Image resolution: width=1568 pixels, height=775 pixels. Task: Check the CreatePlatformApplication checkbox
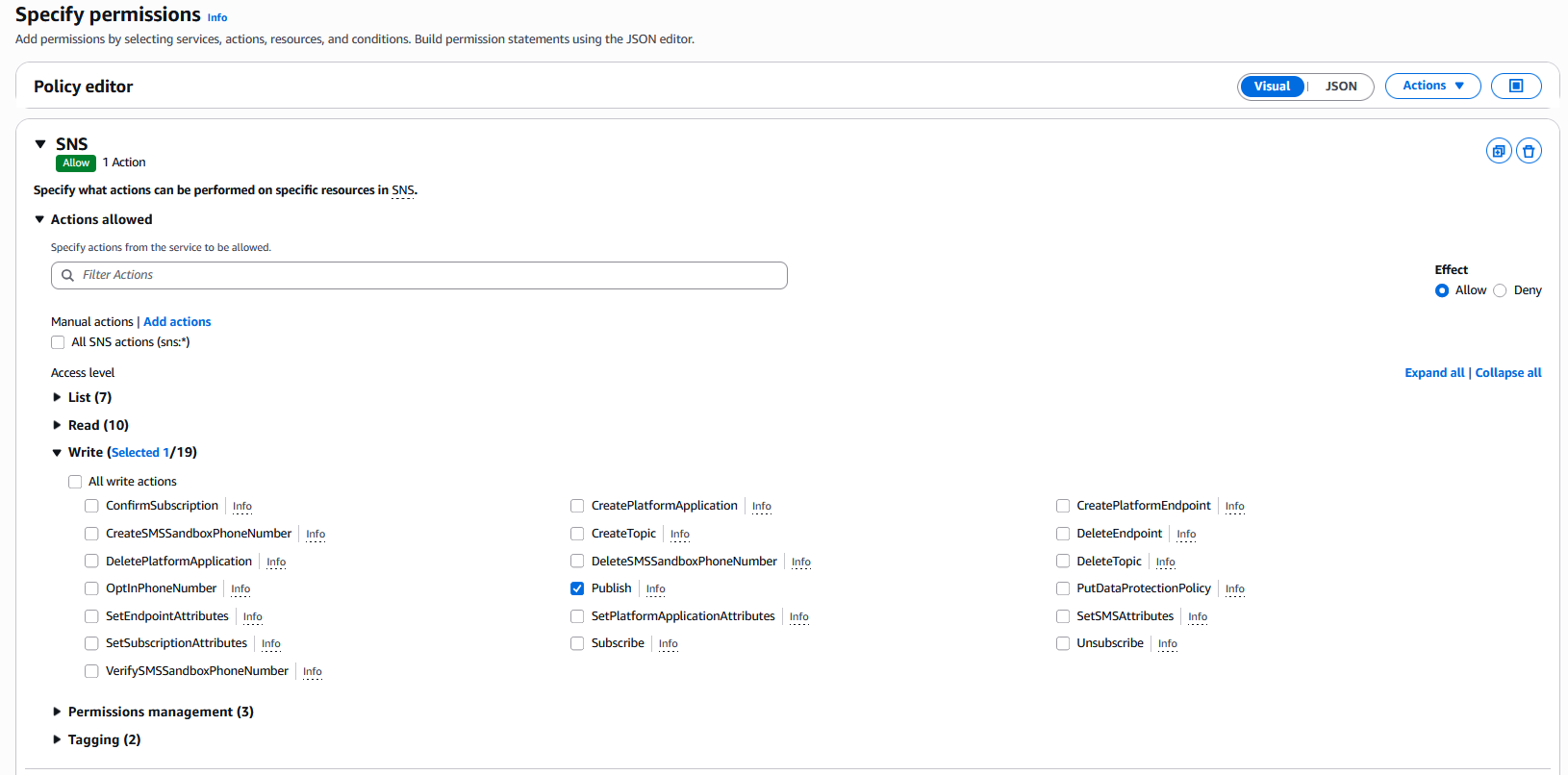tap(577, 506)
